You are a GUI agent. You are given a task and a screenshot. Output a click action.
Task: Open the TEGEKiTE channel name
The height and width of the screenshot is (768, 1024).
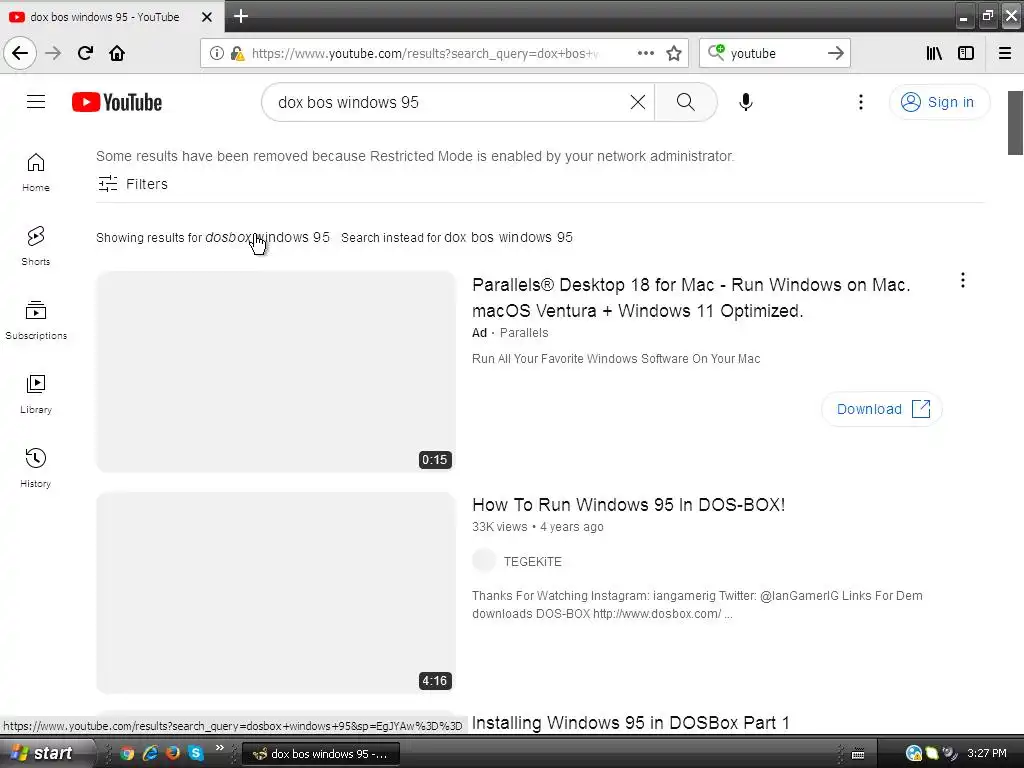[532, 562]
